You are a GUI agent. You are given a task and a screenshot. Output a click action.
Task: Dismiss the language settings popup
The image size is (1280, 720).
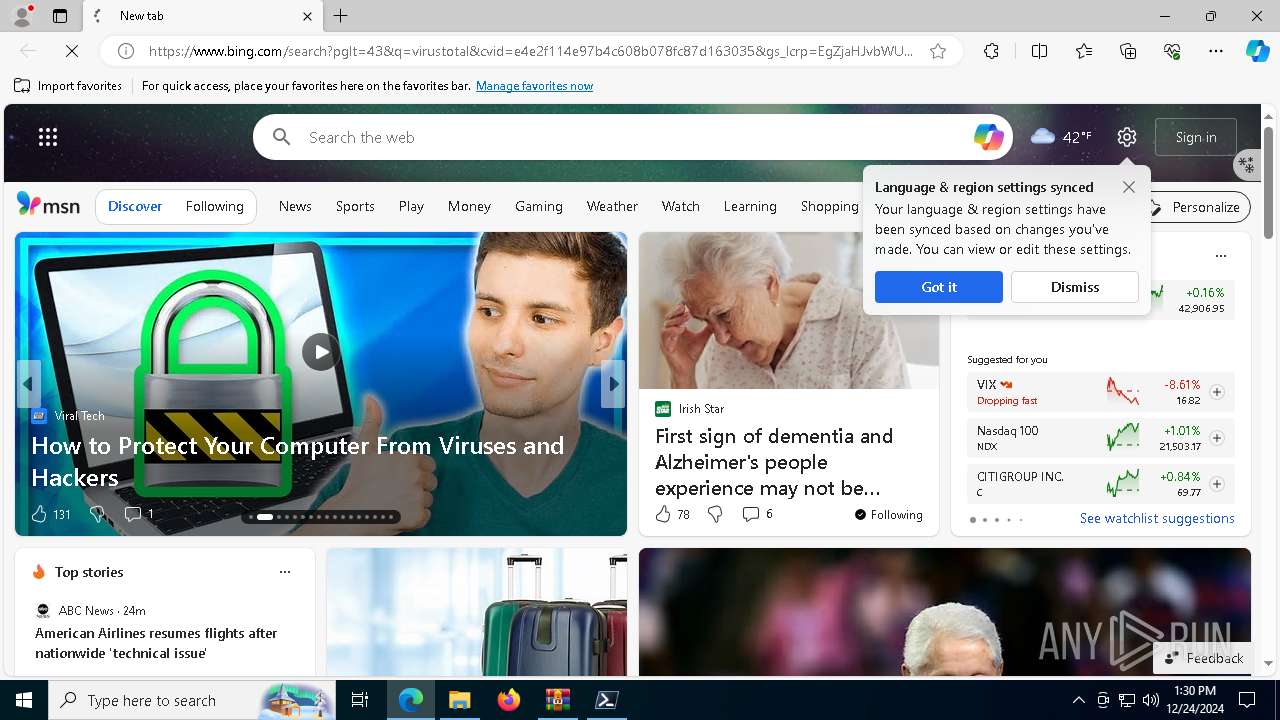[x=1075, y=287]
